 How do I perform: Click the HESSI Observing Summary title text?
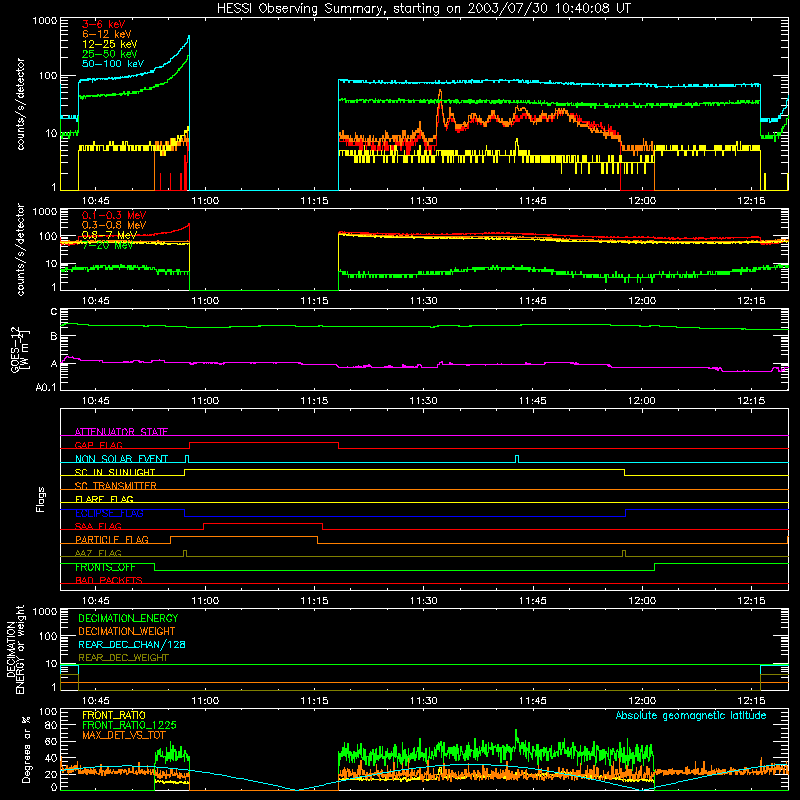(423, 9)
